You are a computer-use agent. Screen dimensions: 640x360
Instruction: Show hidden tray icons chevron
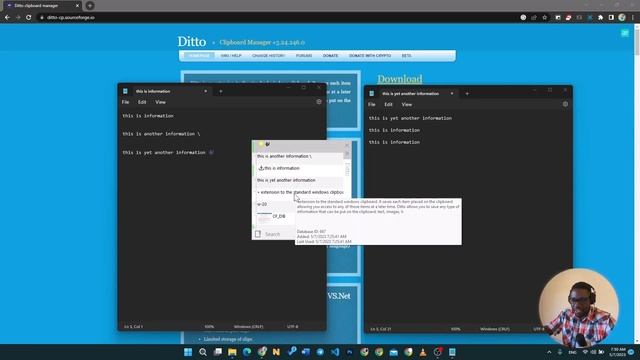549,352
